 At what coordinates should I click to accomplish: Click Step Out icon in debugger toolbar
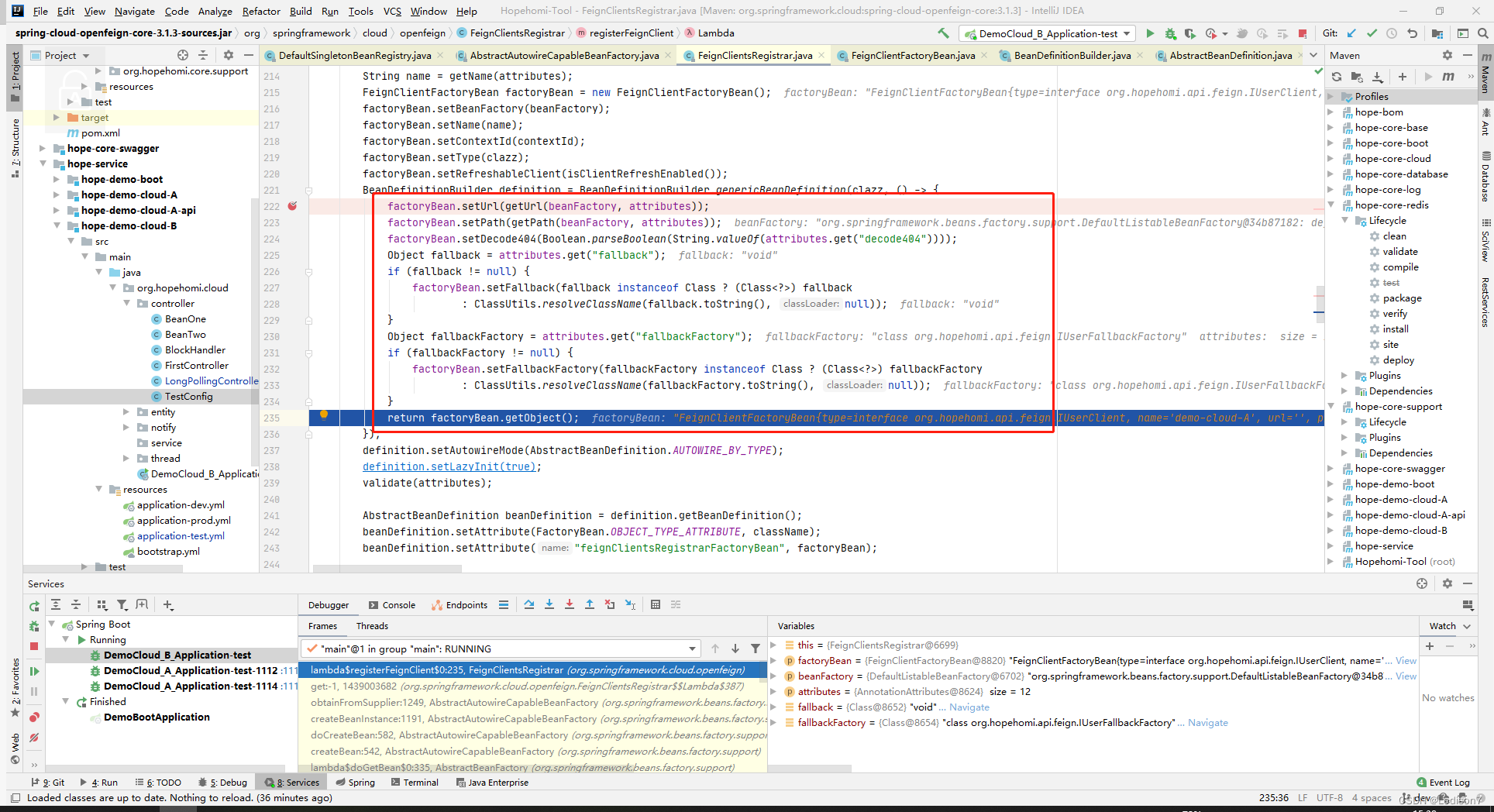590,604
